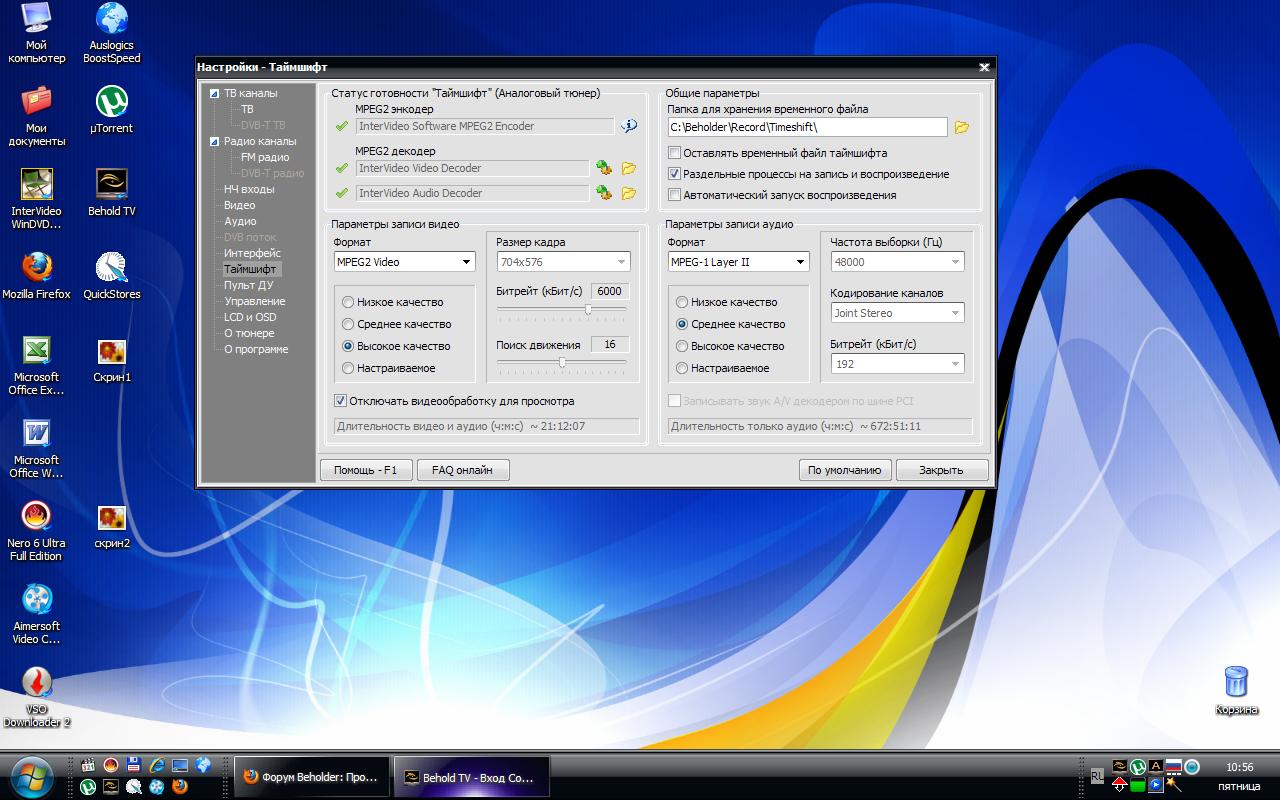This screenshot has height=800, width=1280.
Task: Click temp file folder path input field
Action: point(807,127)
